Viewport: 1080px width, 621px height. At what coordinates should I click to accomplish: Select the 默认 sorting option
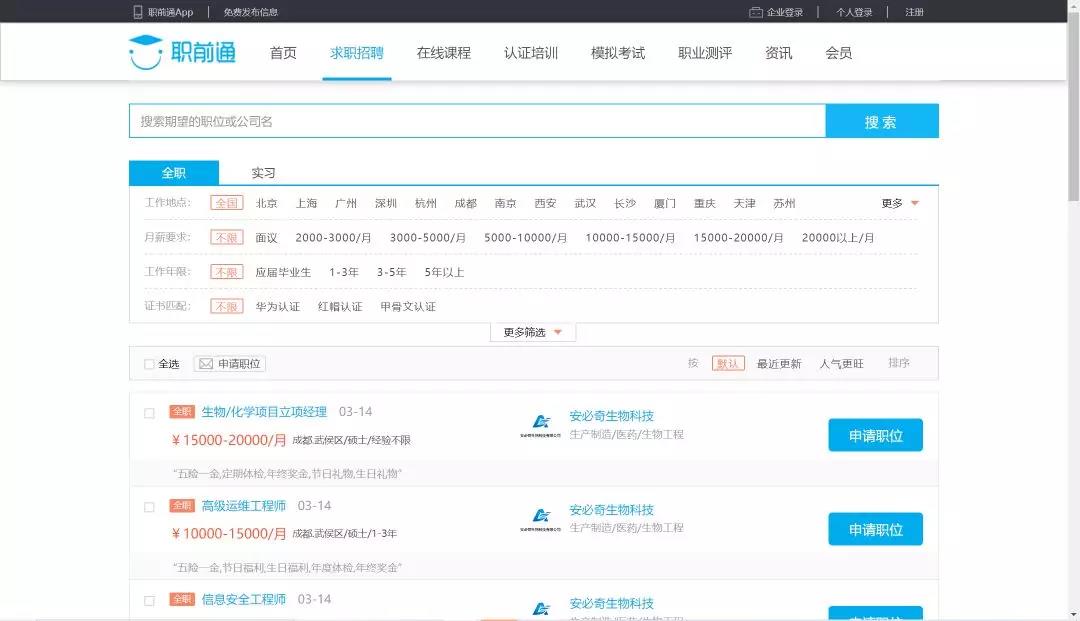(729, 363)
